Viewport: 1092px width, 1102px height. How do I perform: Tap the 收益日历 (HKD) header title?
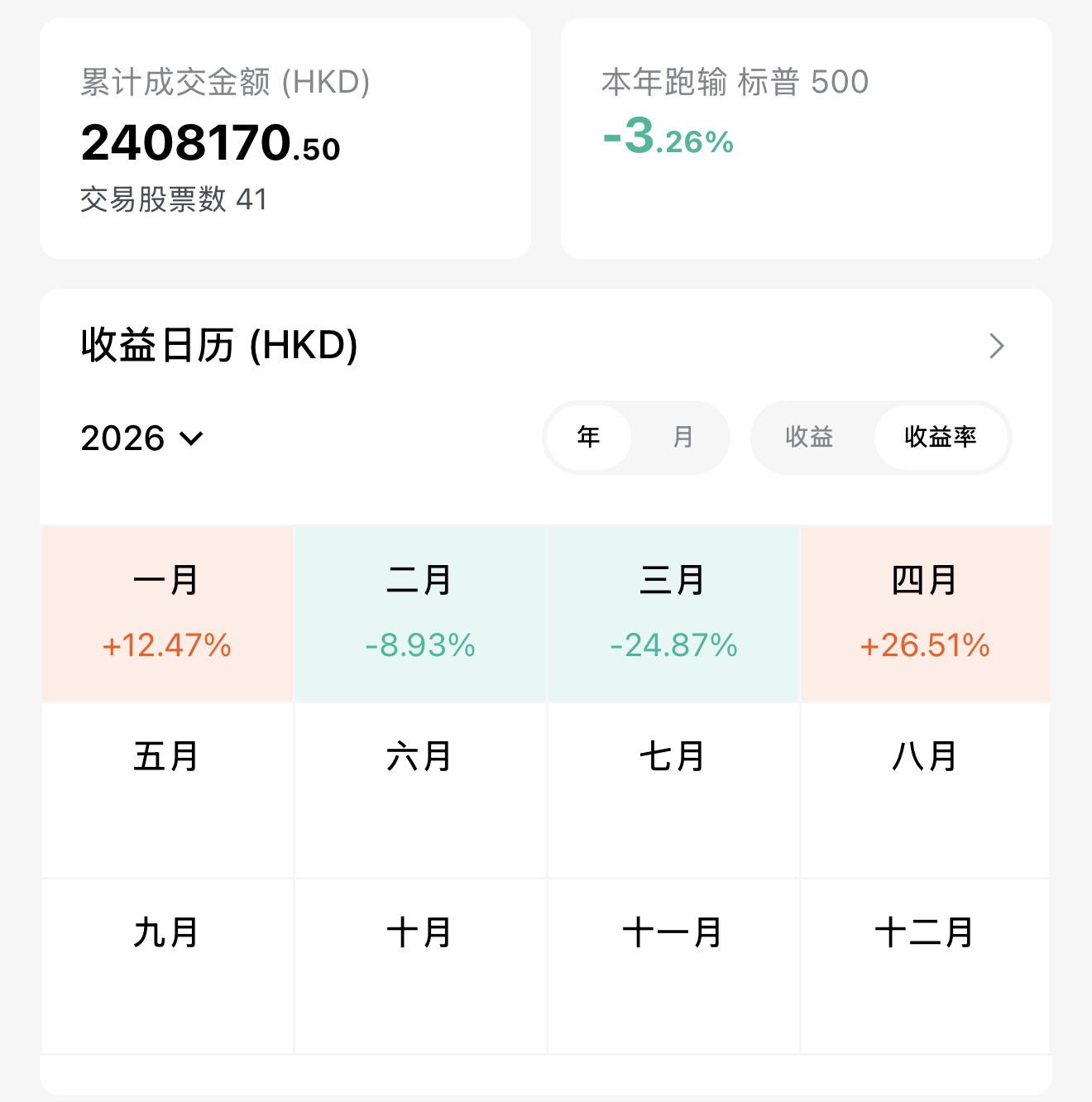[219, 345]
